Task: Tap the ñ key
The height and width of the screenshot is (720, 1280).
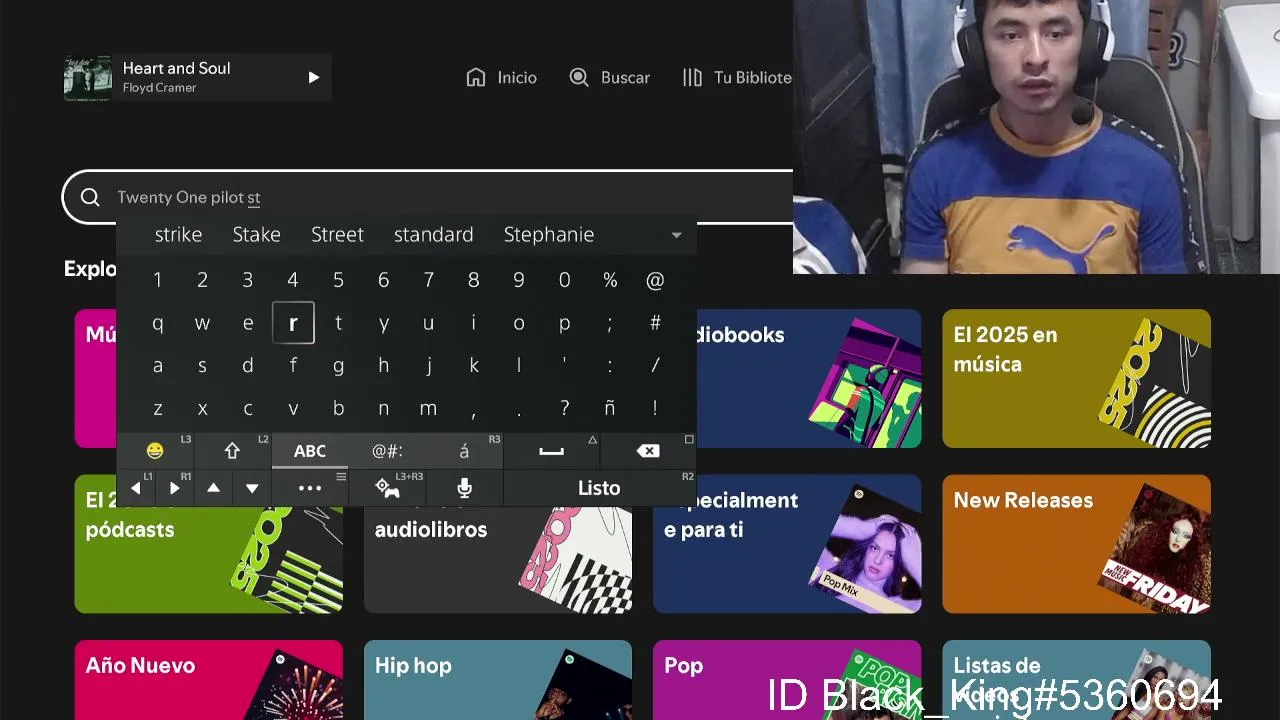Action: (x=610, y=408)
